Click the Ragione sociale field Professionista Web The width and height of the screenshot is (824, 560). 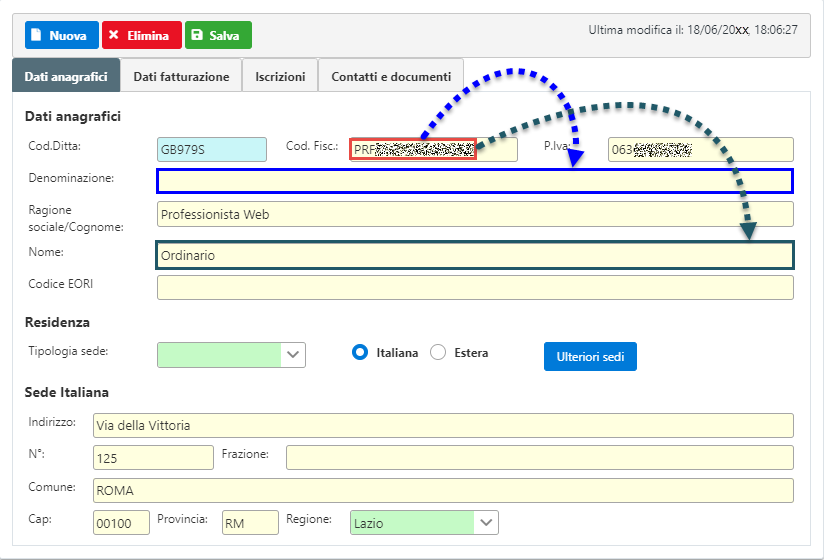click(474, 214)
